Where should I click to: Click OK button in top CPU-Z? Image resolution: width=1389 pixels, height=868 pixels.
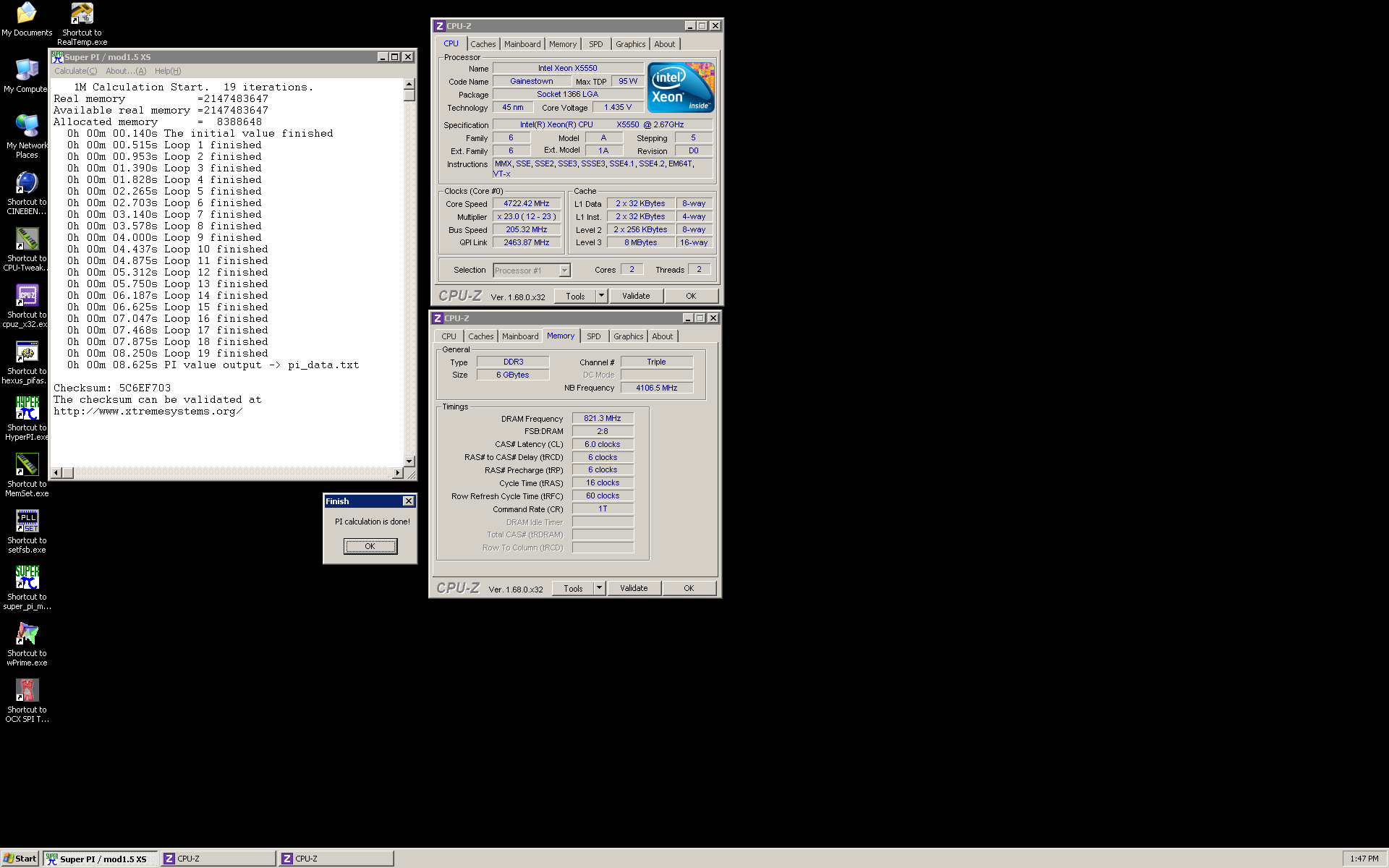coord(691,296)
